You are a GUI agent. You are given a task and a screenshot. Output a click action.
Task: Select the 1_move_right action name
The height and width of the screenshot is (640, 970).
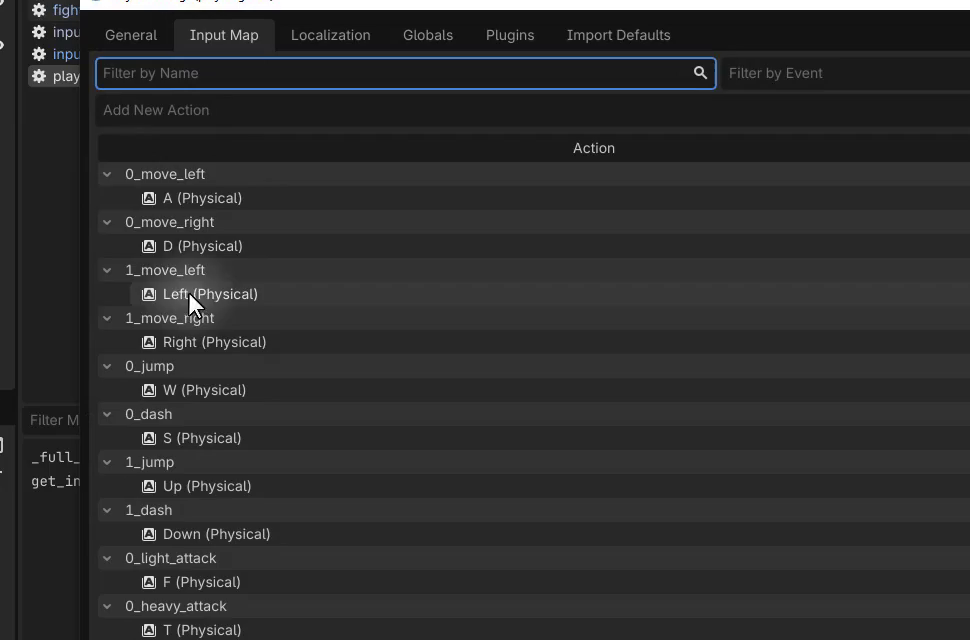click(x=170, y=318)
